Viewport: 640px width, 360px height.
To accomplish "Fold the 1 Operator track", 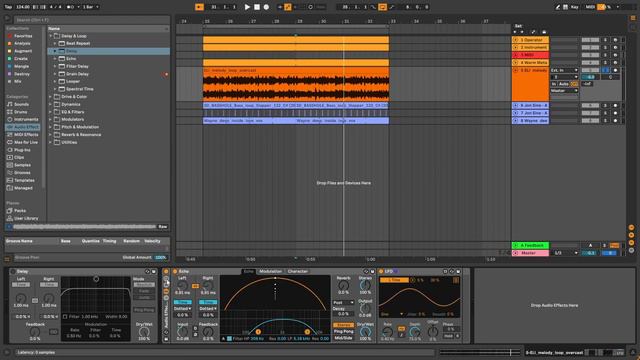I will pyautogui.click(x=516, y=40).
